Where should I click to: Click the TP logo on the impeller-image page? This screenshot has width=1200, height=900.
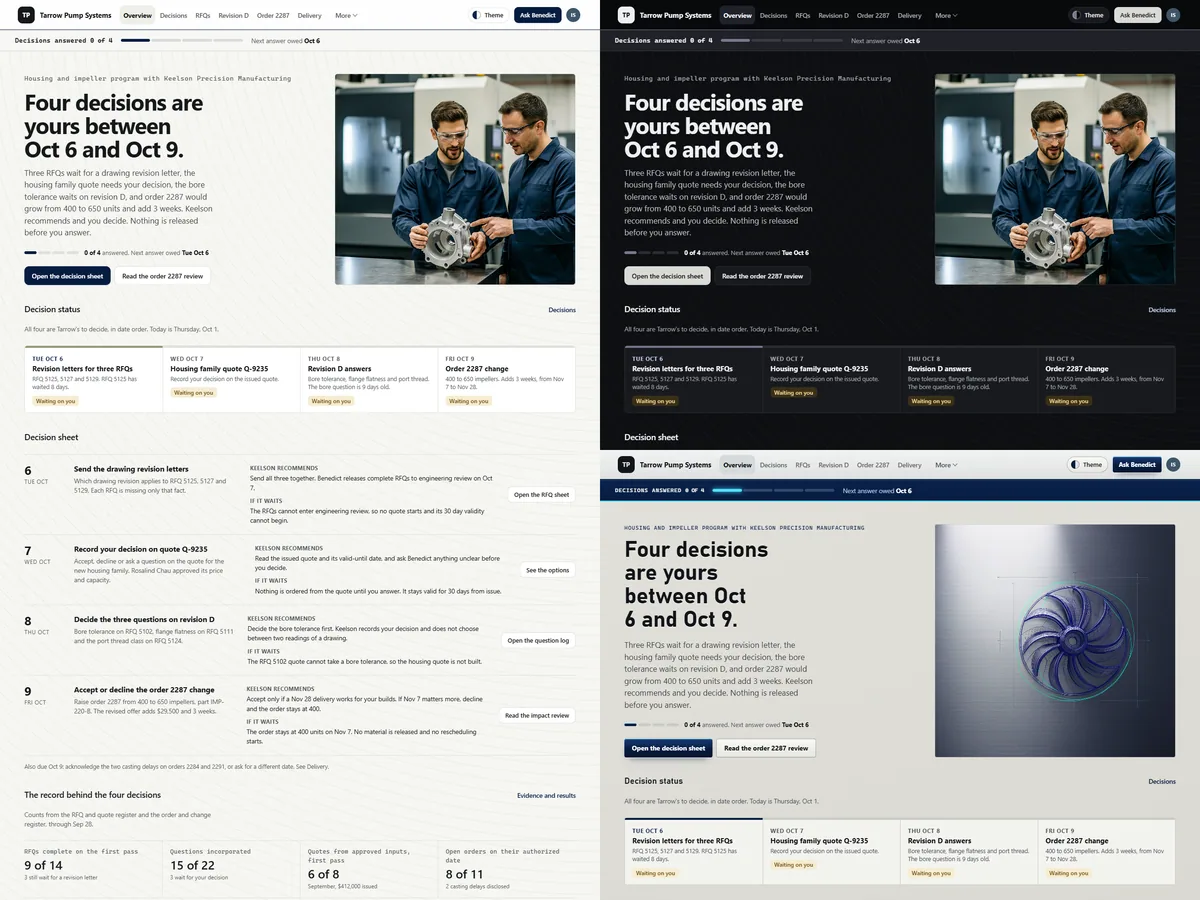(x=625, y=464)
